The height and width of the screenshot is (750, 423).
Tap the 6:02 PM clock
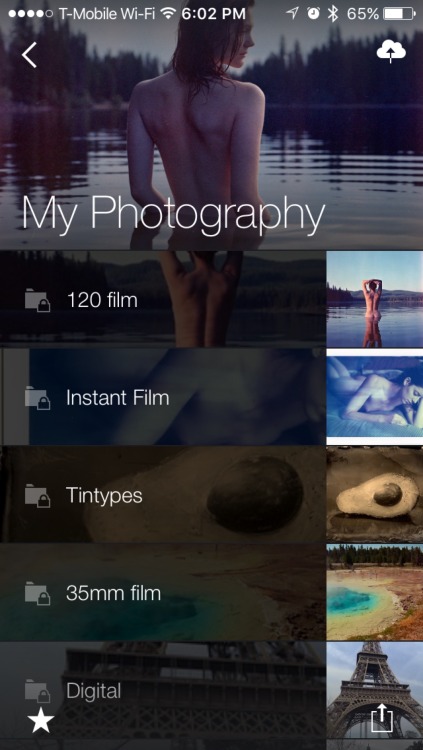213,14
